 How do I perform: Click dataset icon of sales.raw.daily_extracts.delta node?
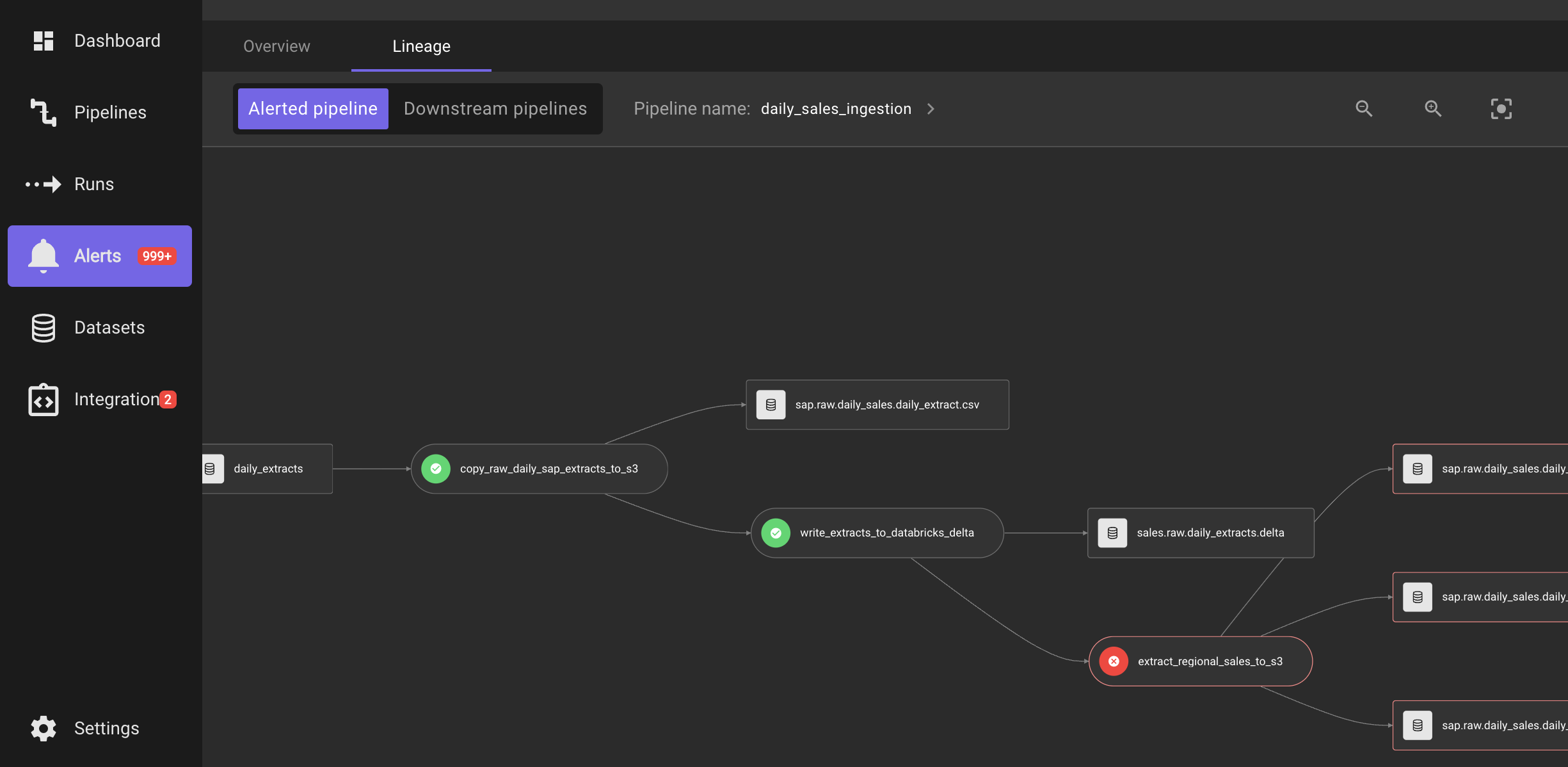1112,533
